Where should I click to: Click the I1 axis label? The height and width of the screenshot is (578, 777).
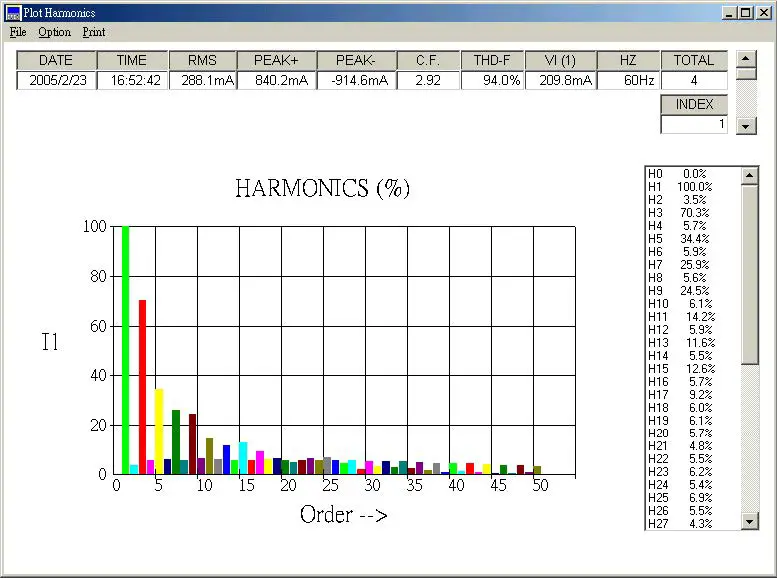50,342
